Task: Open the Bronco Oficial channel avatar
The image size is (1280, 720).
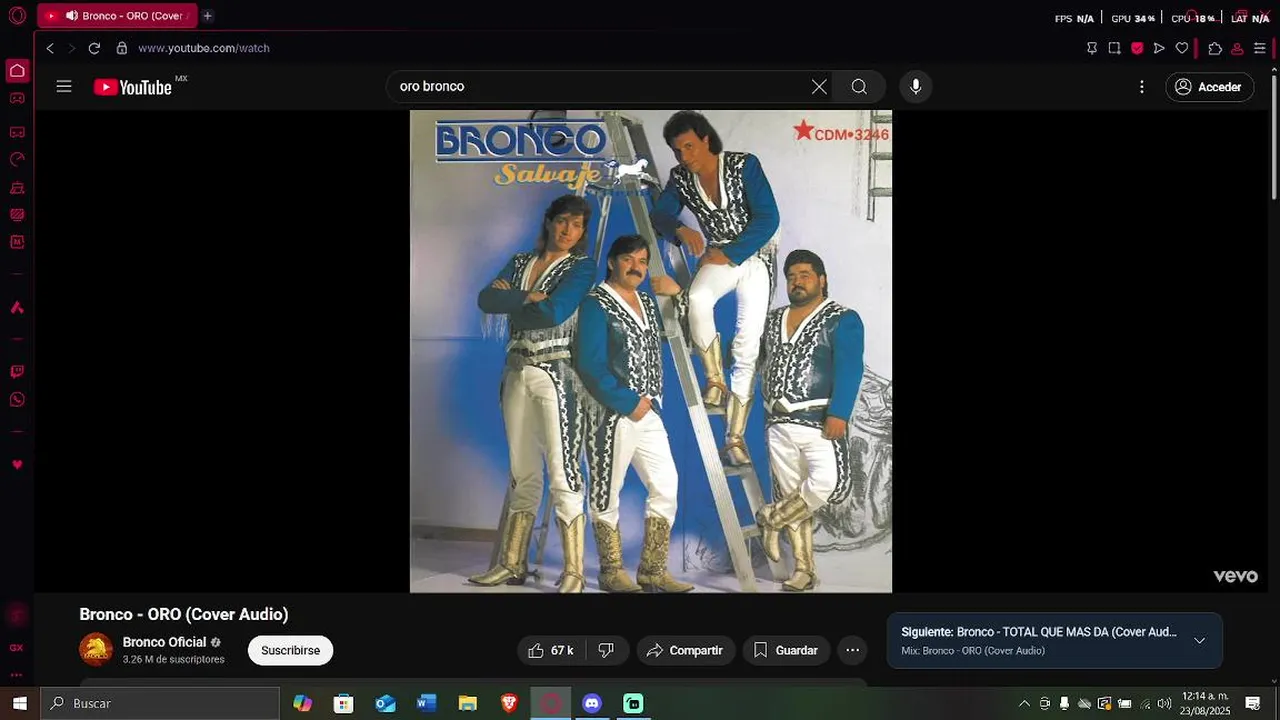Action: [96, 650]
